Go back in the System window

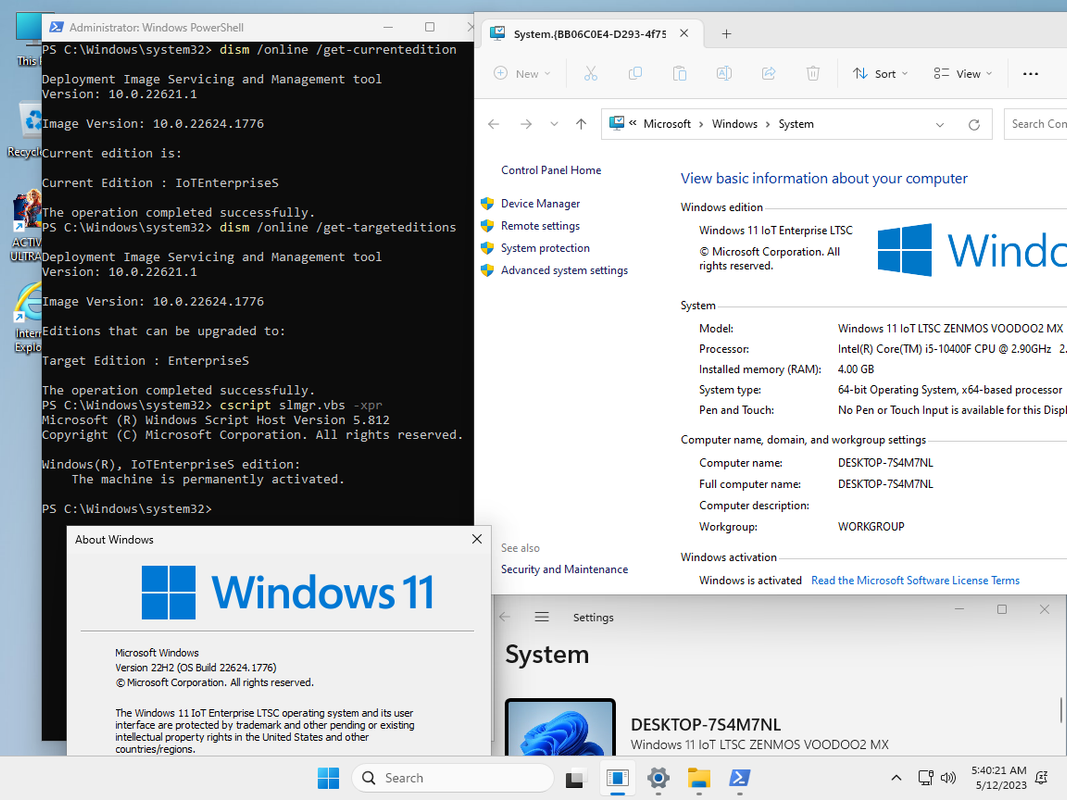(493, 124)
